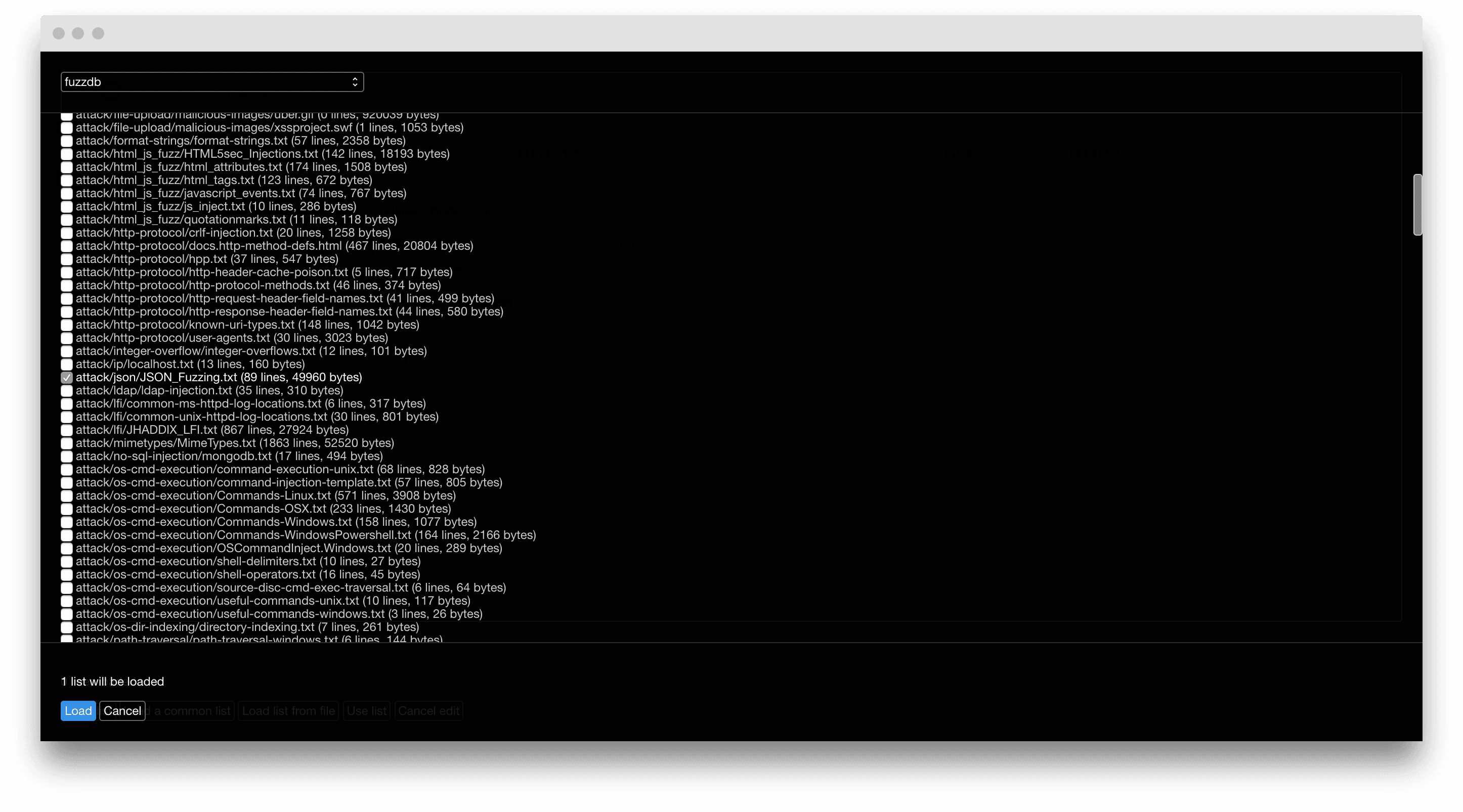Click the red window close dot
The width and height of the screenshot is (1463, 812).
(59, 33)
